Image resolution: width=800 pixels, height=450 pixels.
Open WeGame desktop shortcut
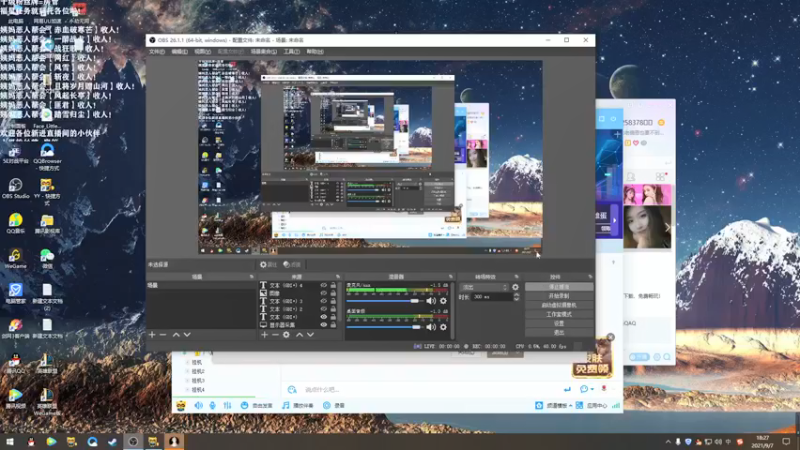point(15,259)
